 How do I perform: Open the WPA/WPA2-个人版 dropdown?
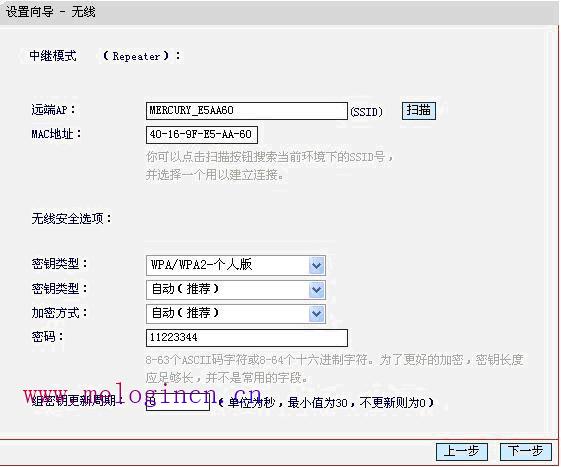tap(236, 265)
